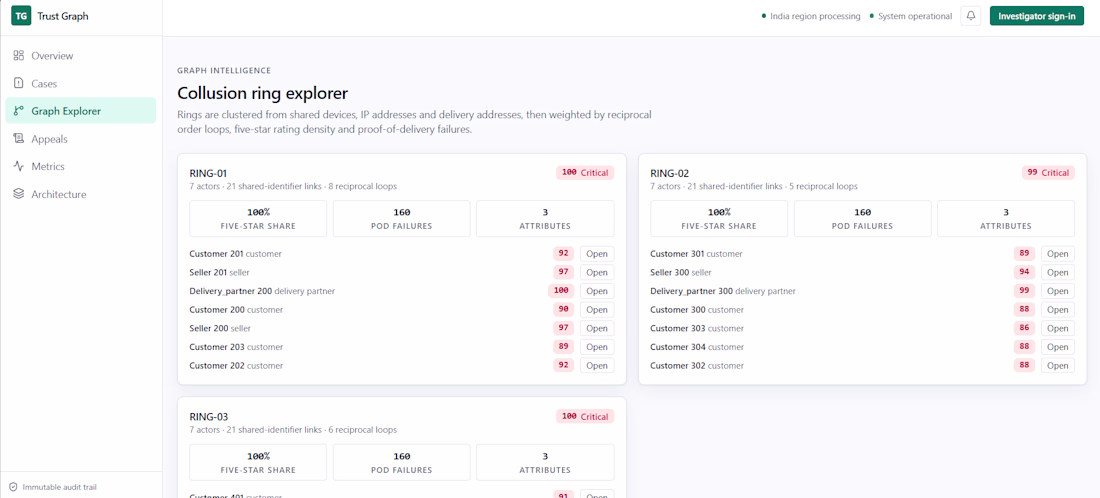Click score 90 for Customer 200
This screenshot has height=498, width=1100.
pyautogui.click(x=563, y=309)
